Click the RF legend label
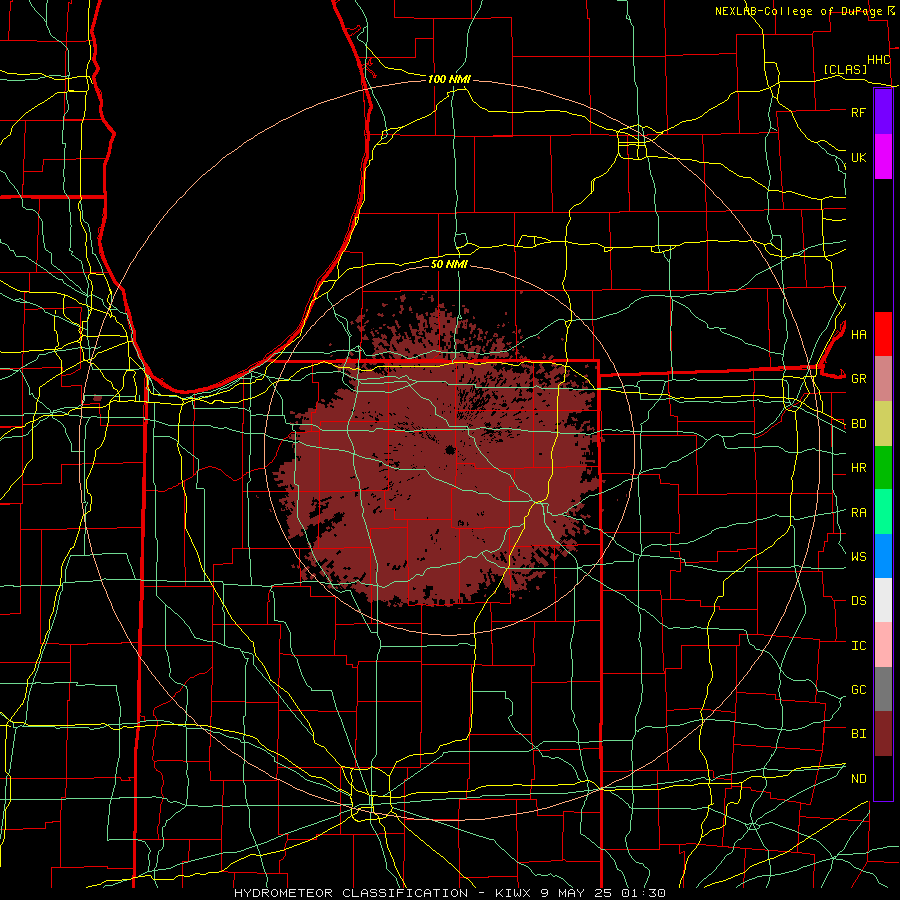 [858, 112]
